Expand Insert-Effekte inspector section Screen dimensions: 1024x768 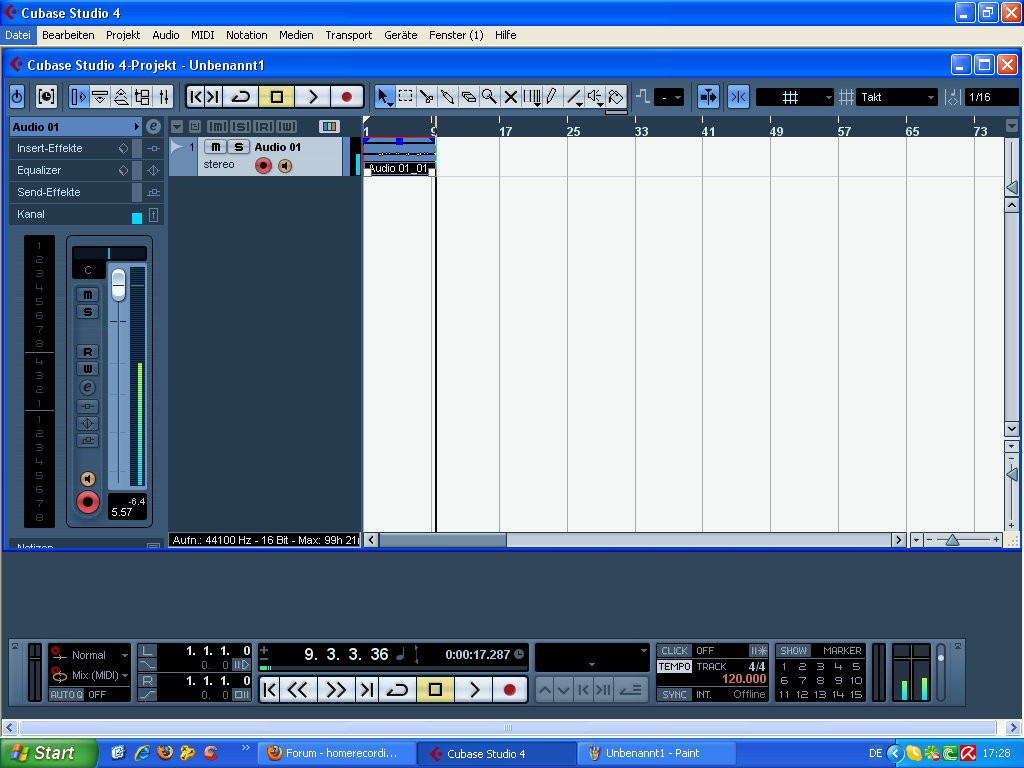tap(86, 148)
